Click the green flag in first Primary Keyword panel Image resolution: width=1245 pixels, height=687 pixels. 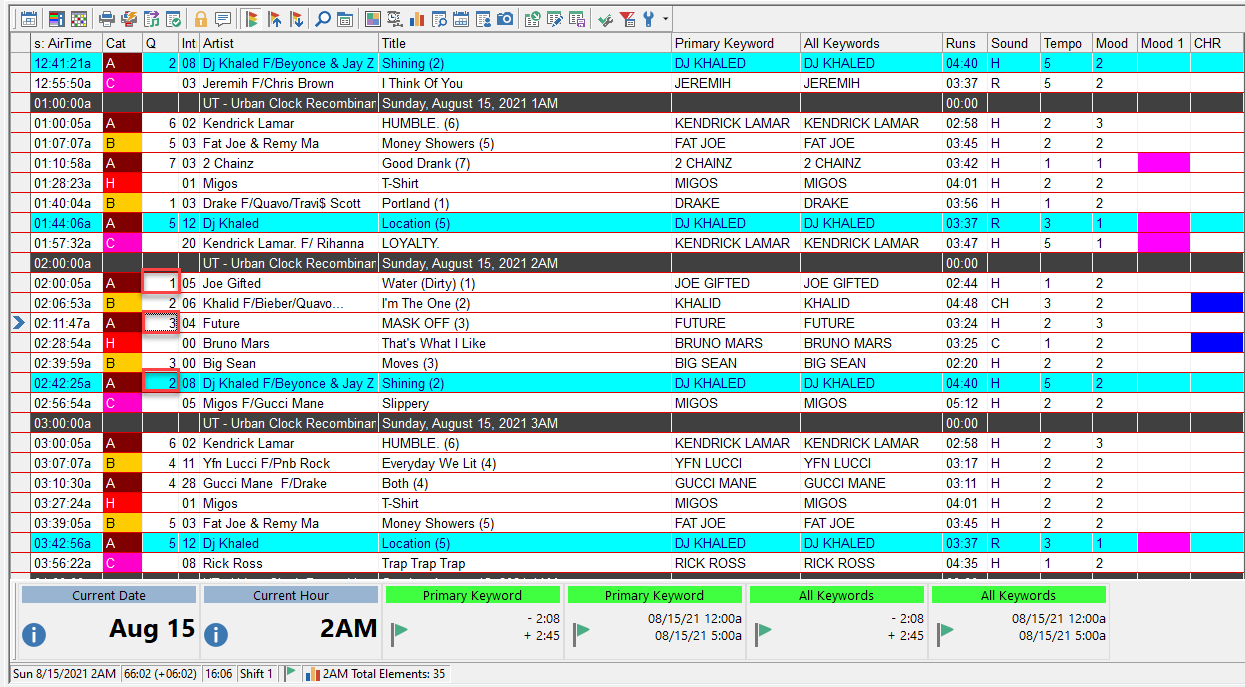click(x=400, y=630)
